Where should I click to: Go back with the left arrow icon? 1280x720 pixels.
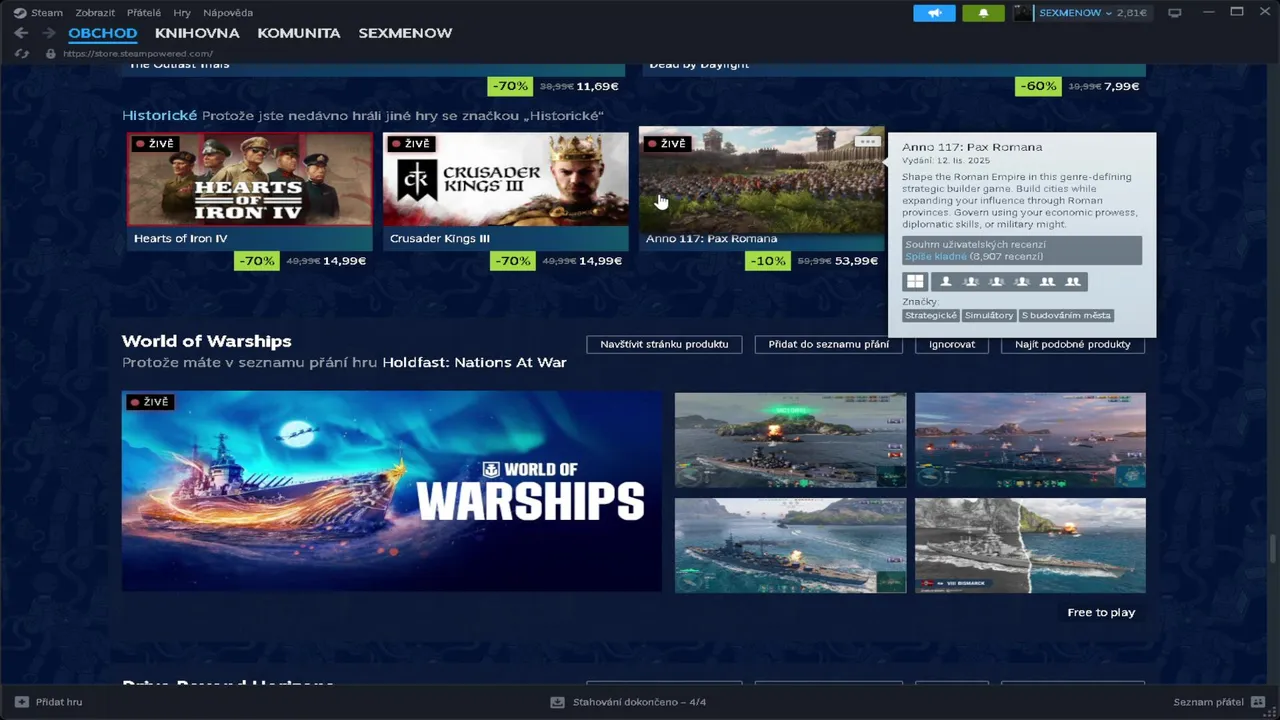coord(21,33)
